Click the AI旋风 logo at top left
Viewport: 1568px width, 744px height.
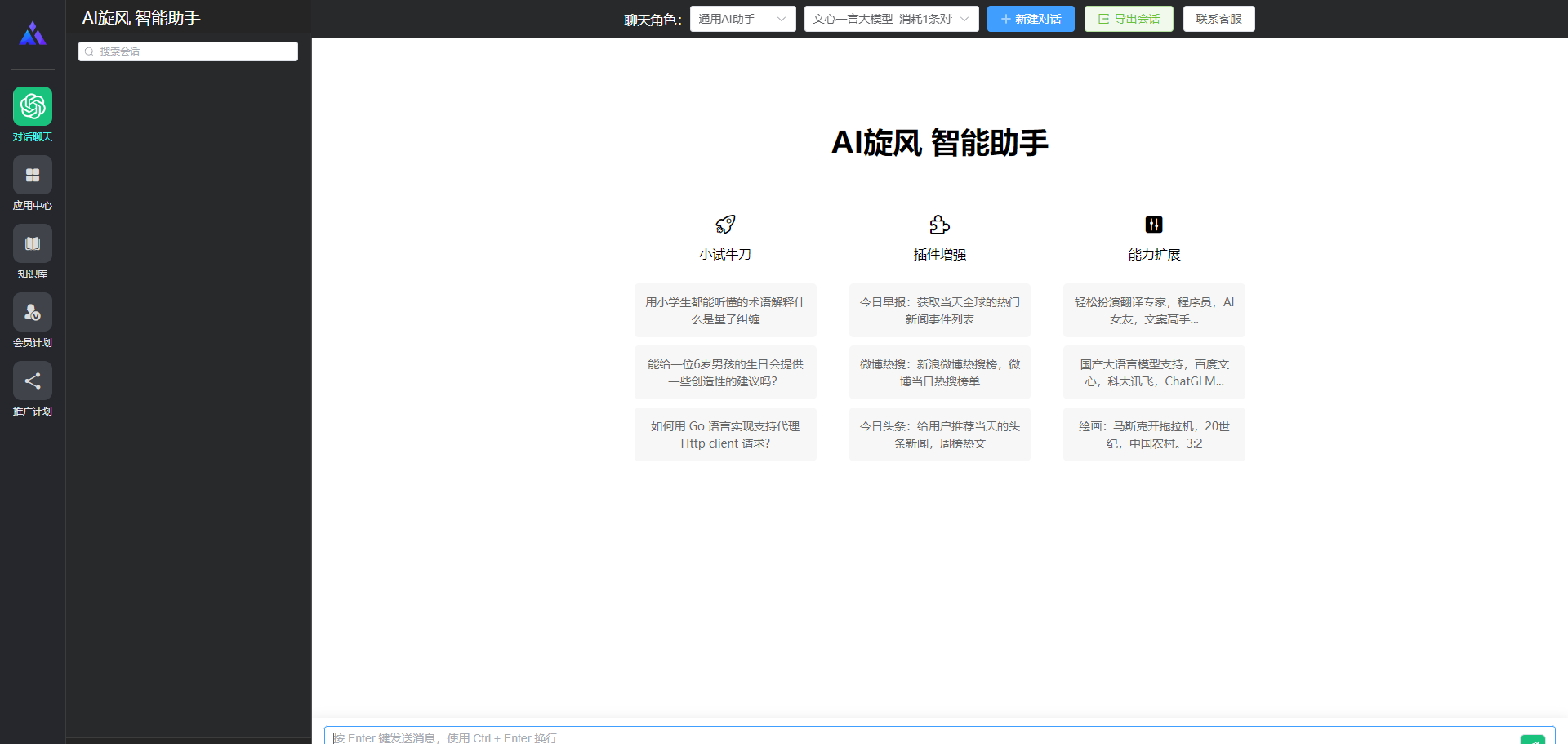[32, 33]
